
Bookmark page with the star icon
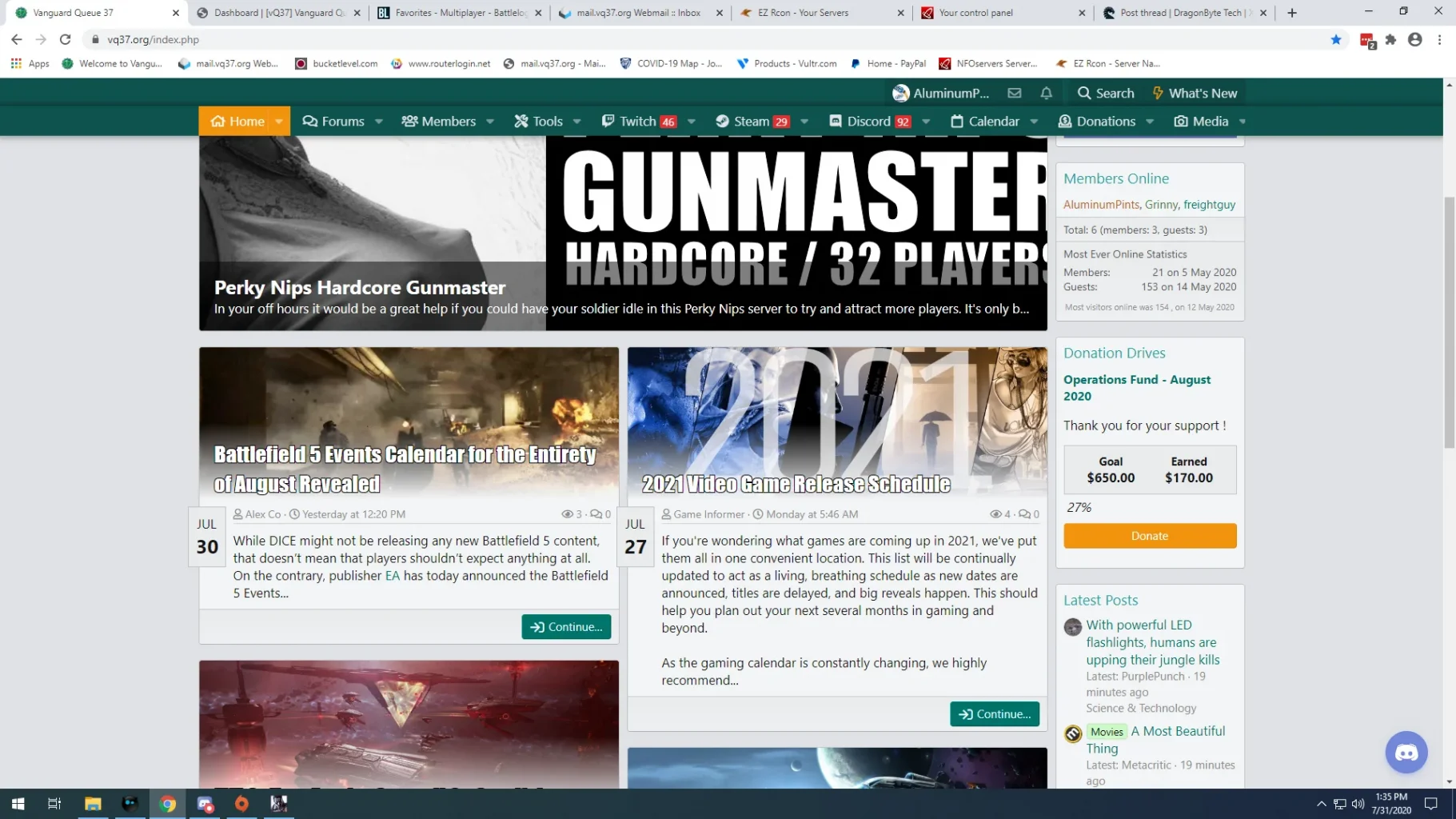(x=1336, y=40)
